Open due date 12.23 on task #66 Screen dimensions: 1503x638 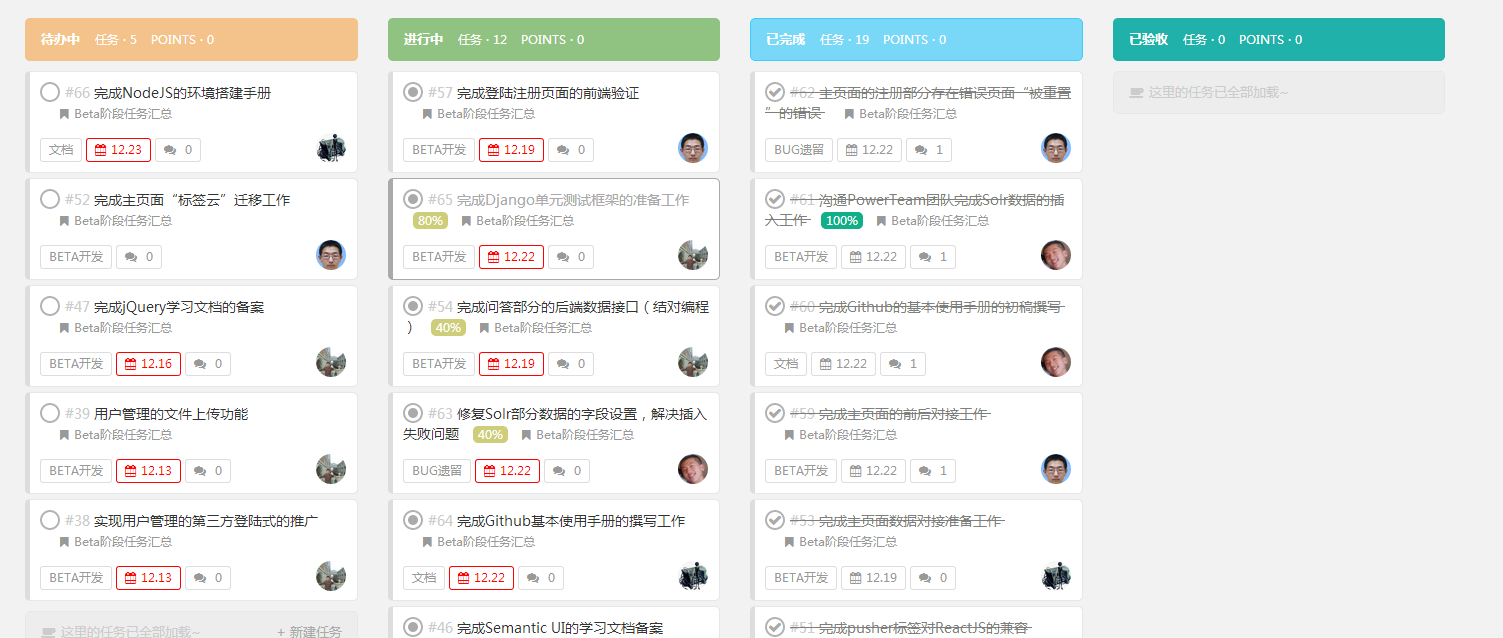(x=119, y=150)
